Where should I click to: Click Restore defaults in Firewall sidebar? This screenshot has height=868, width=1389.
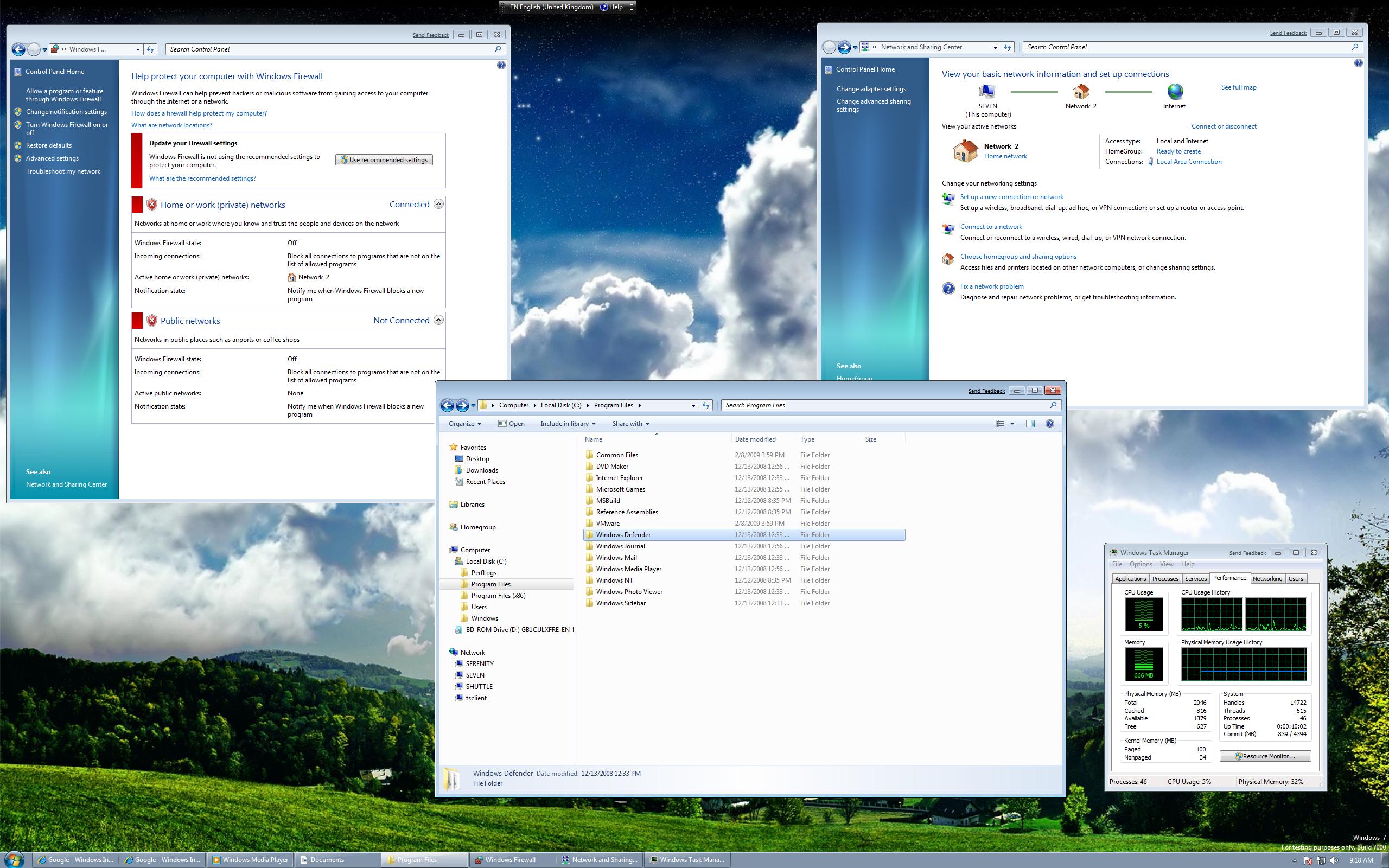pos(49,145)
